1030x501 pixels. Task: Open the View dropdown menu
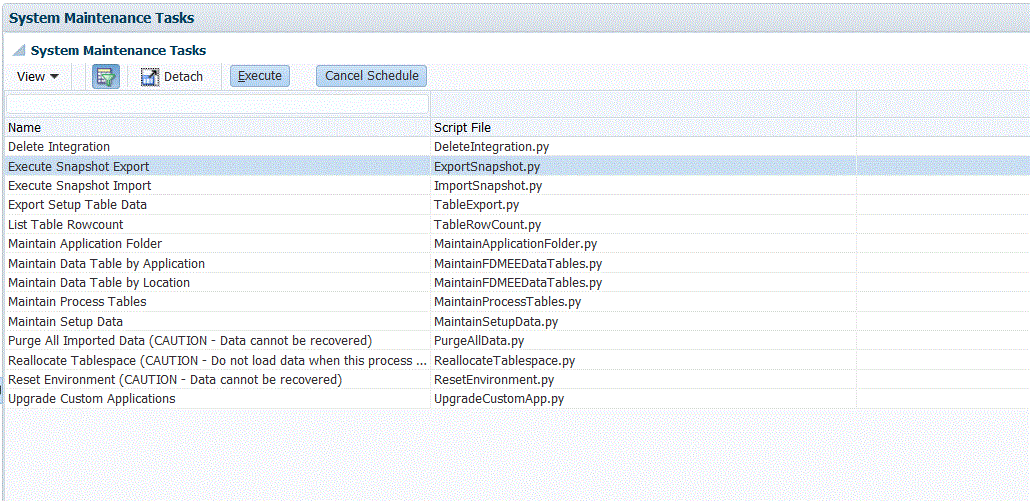tap(38, 76)
